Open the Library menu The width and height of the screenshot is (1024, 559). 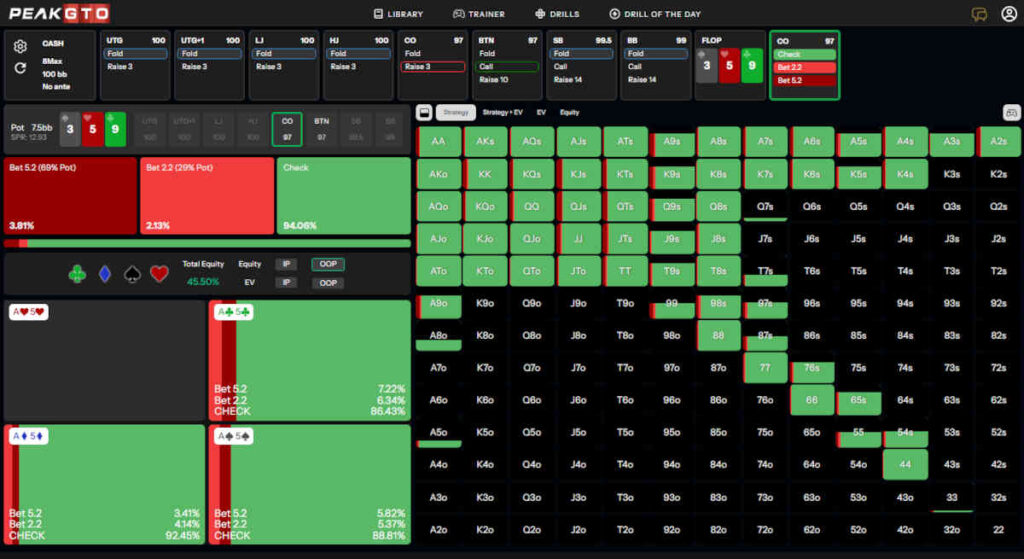398,14
